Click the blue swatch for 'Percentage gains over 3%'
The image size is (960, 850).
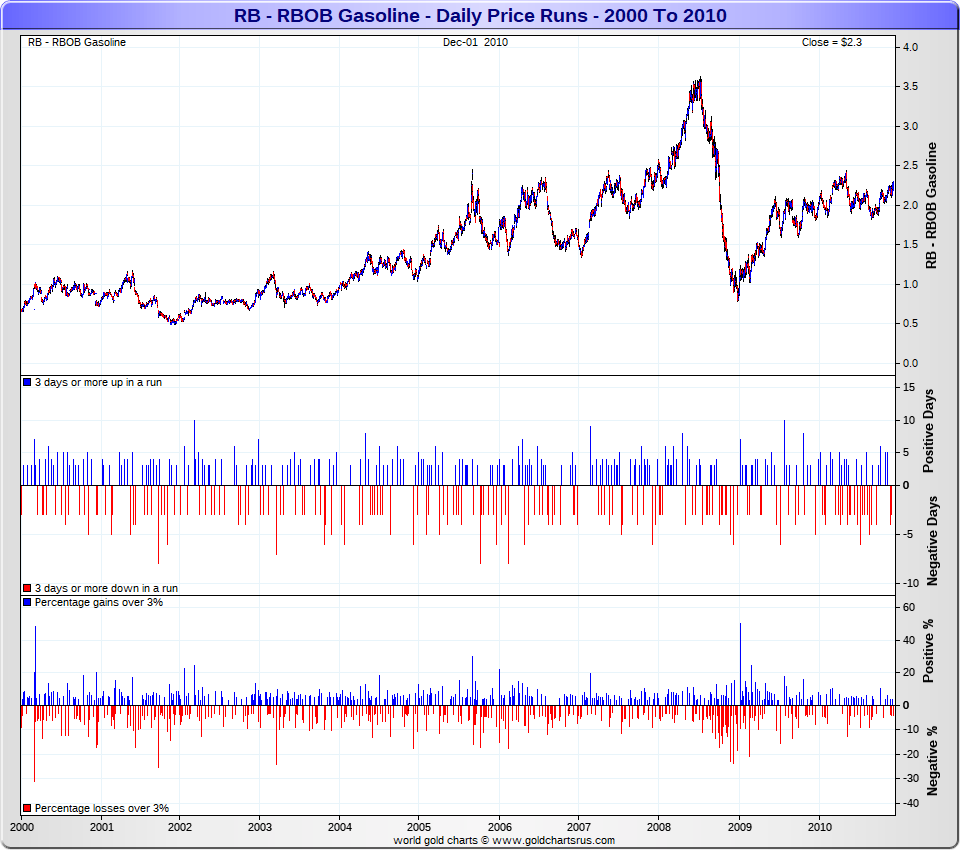27,602
